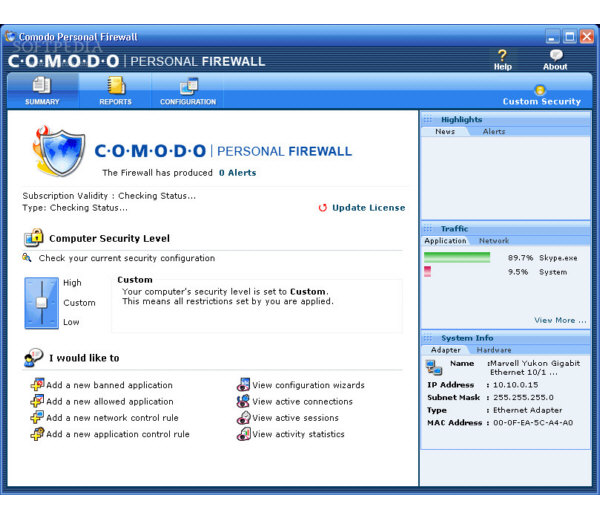Click the Traffic panel grip icon
This screenshot has height=520, width=600.
(428, 229)
